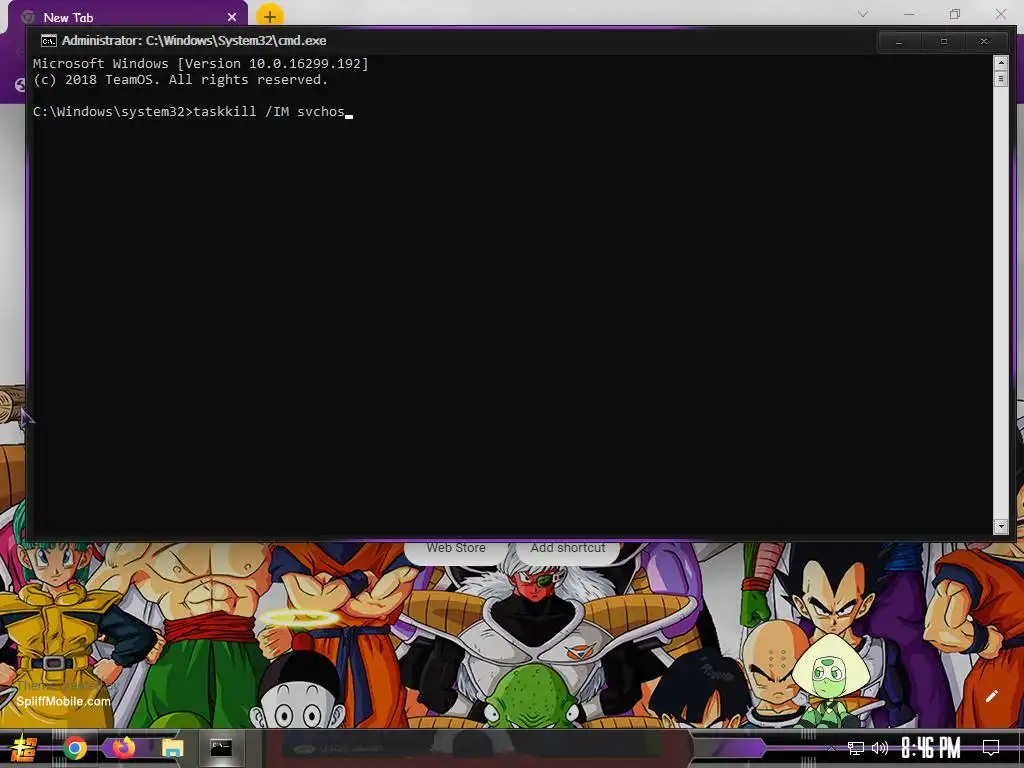Open the volume control in system tray

pyautogui.click(x=880, y=748)
